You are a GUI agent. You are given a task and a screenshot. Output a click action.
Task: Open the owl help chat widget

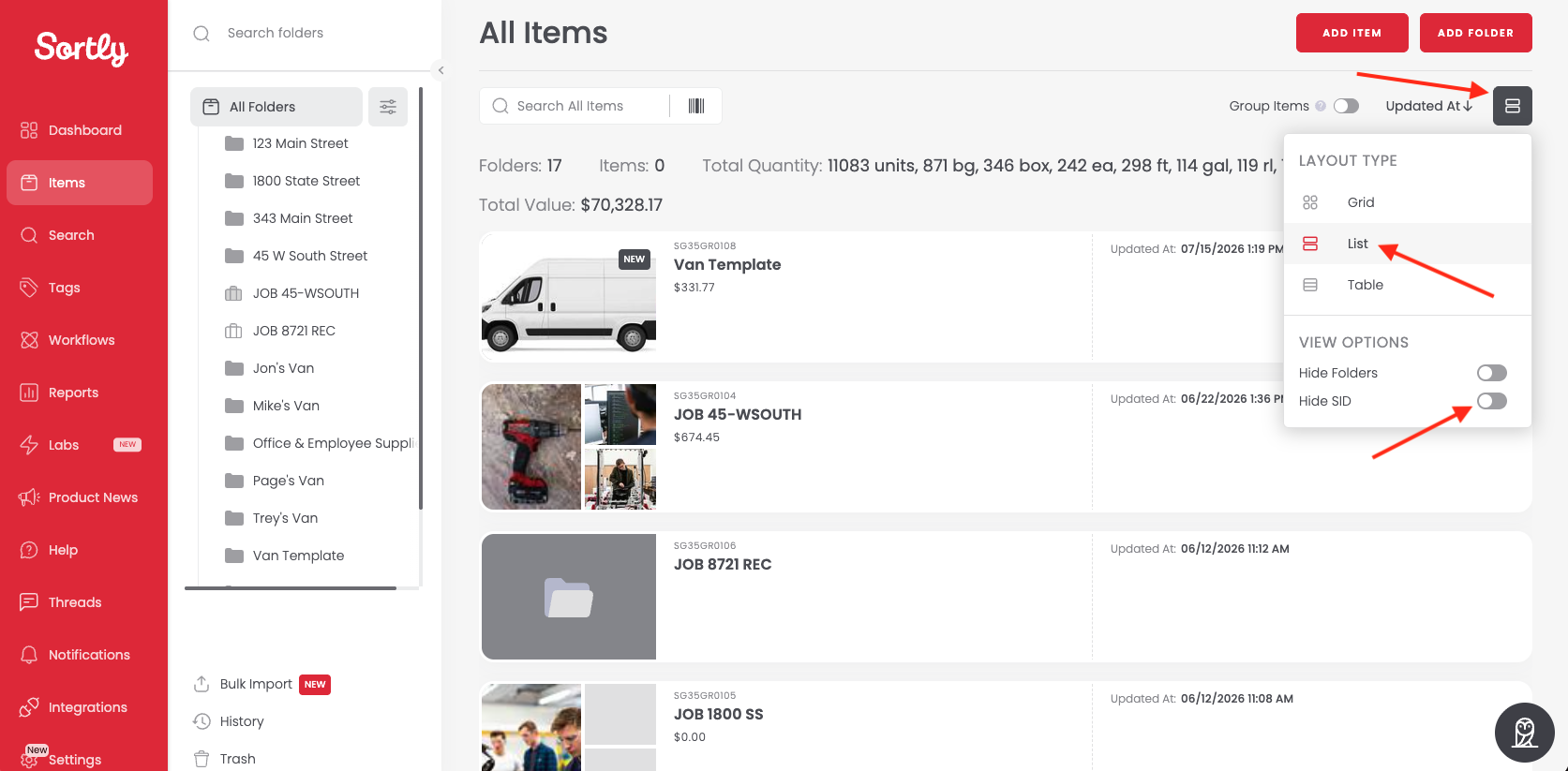click(1525, 733)
